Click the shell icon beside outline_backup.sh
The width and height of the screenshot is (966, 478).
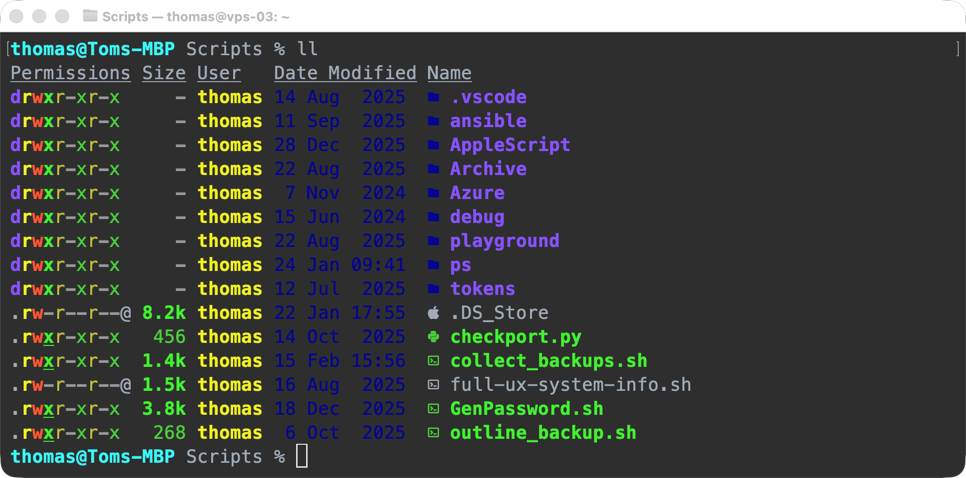(433, 433)
